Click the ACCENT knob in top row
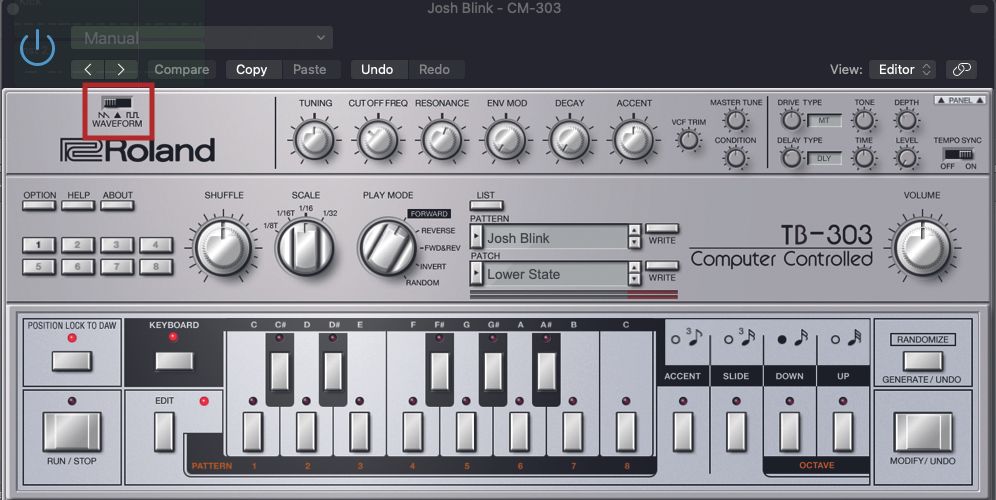The image size is (996, 500). click(x=633, y=140)
